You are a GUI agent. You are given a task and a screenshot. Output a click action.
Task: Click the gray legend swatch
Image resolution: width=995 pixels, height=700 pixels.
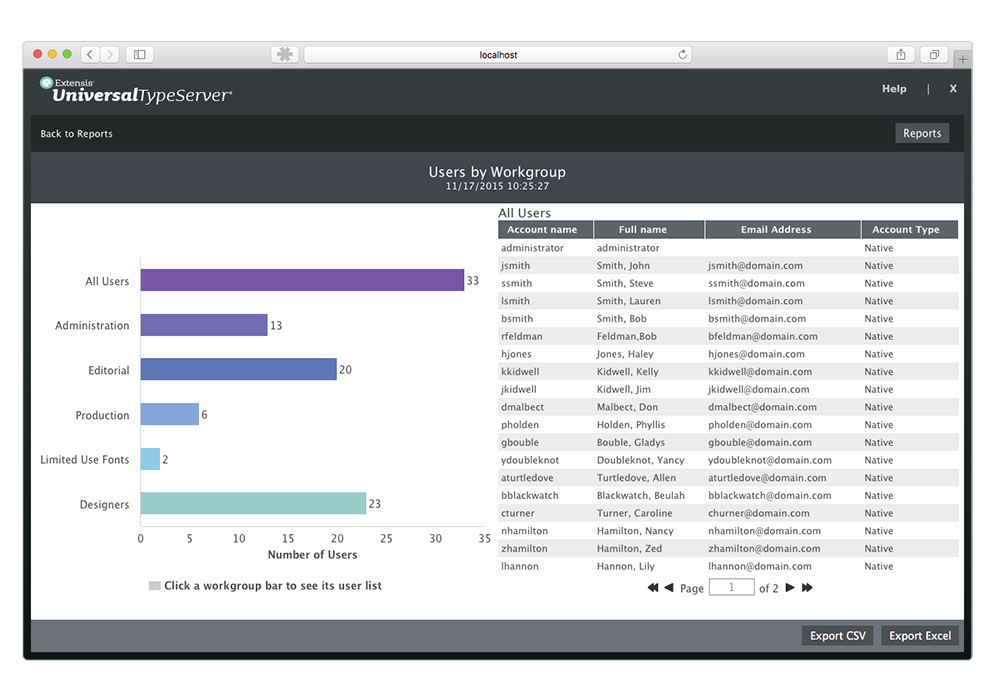coord(154,586)
